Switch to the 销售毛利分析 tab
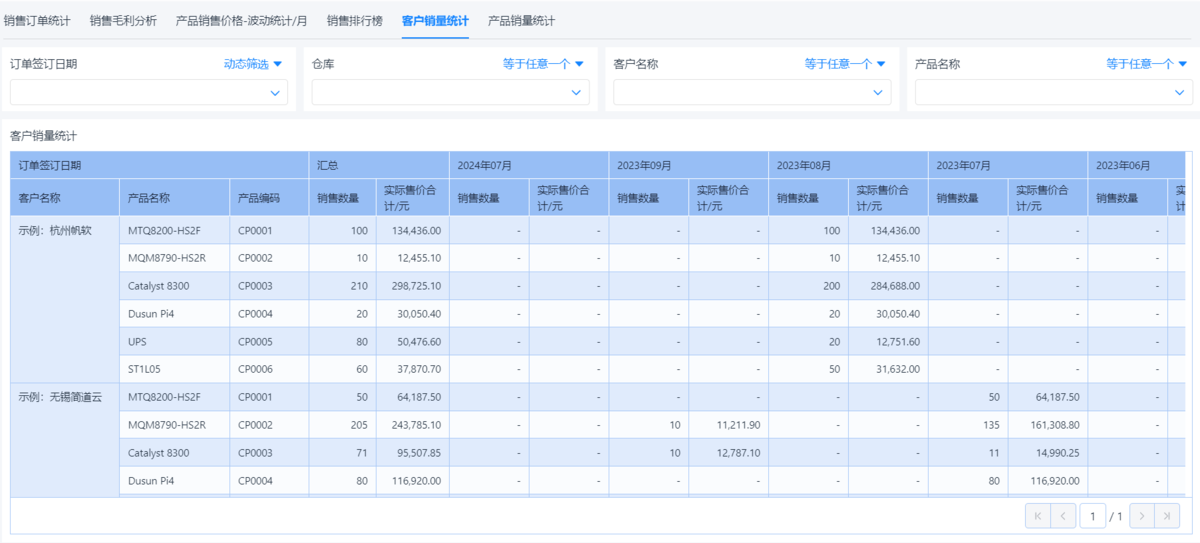The height and width of the screenshot is (543, 1200). (123, 20)
